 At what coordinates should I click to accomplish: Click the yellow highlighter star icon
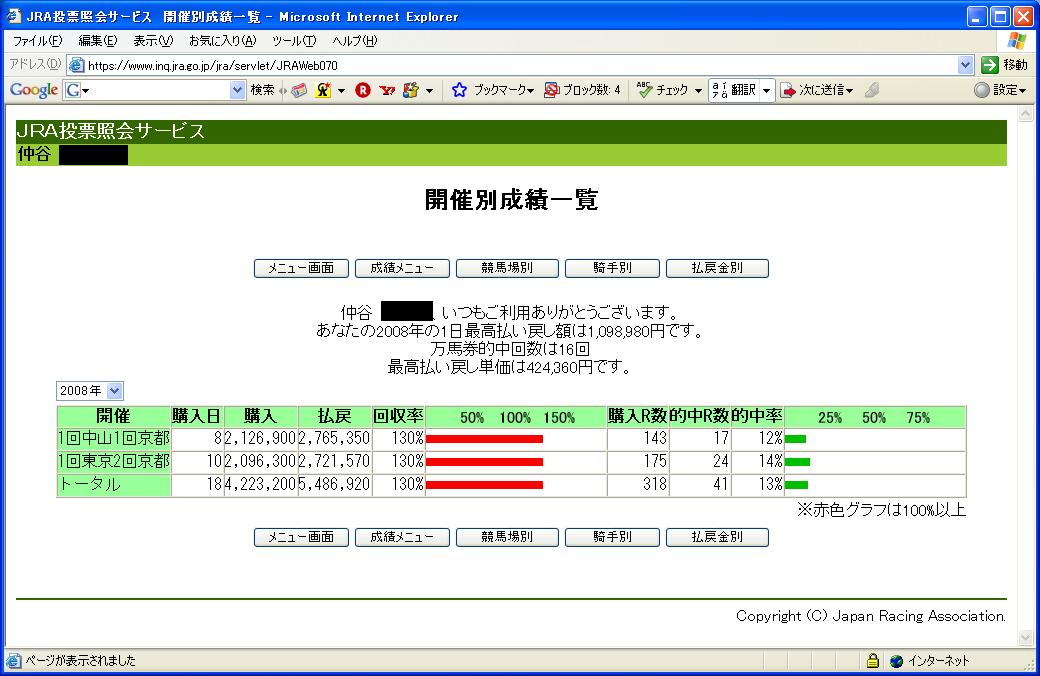(x=323, y=90)
